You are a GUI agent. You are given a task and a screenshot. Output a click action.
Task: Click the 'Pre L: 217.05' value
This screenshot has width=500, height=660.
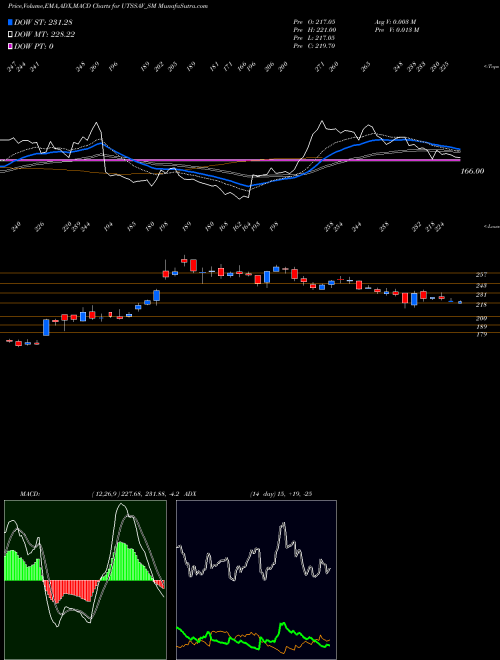pyautogui.click(x=314, y=38)
